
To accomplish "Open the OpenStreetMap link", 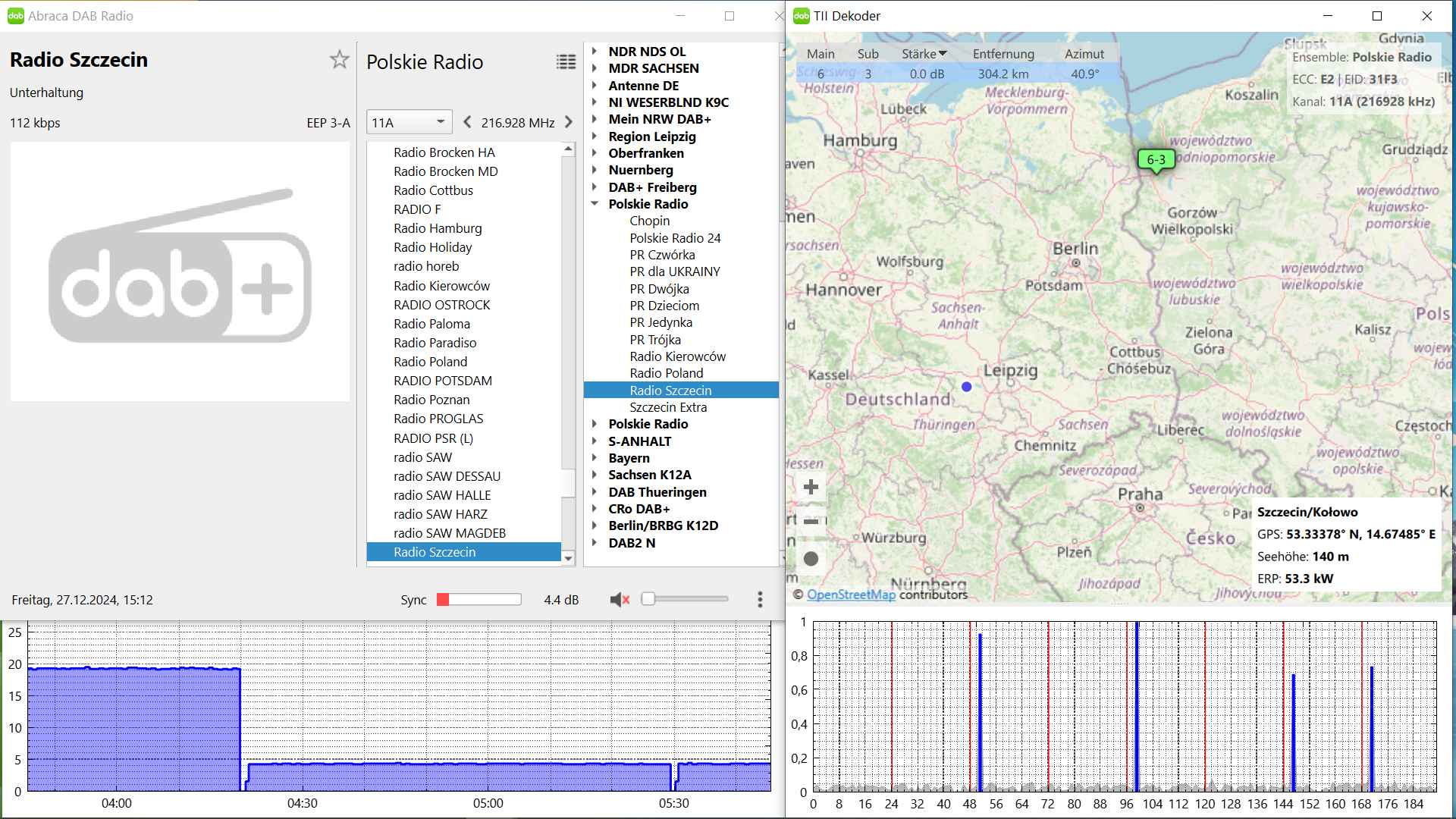I will (x=851, y=595).
